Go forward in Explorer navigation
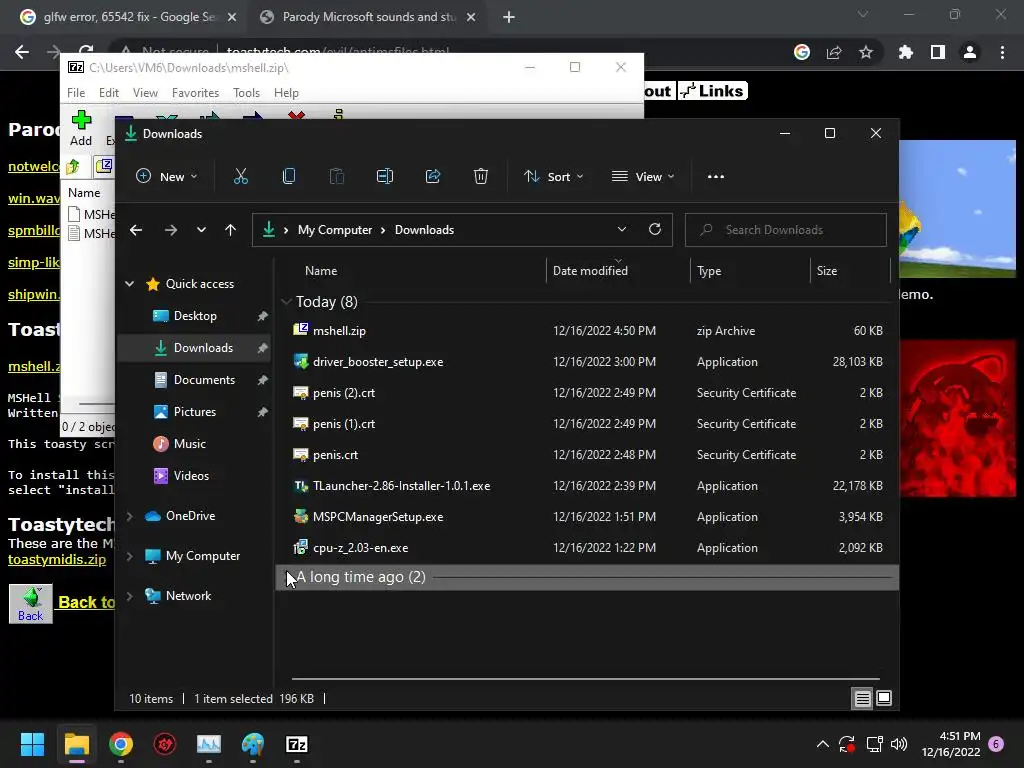This screenshot has height=768, width=1024. click(170, 230)
